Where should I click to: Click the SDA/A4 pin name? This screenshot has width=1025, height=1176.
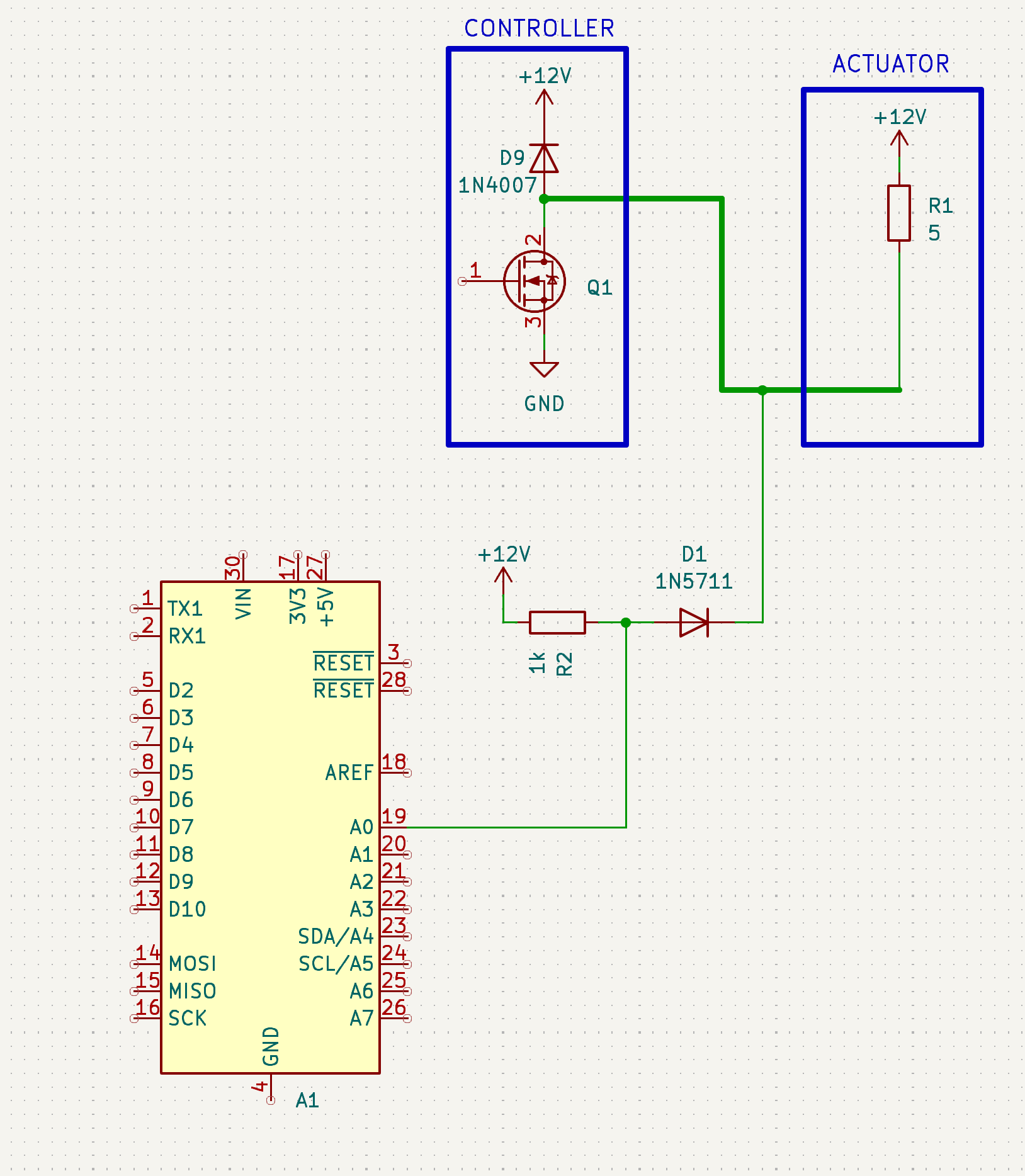tap(336, 936)
